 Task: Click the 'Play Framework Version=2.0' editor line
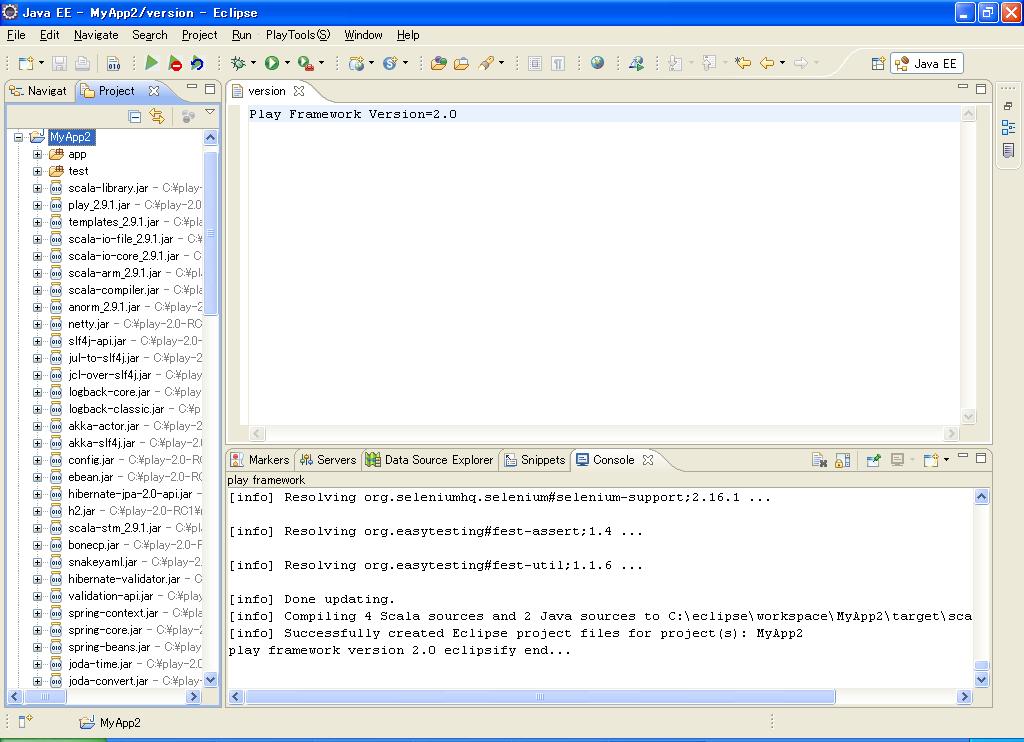coord(353,114)
